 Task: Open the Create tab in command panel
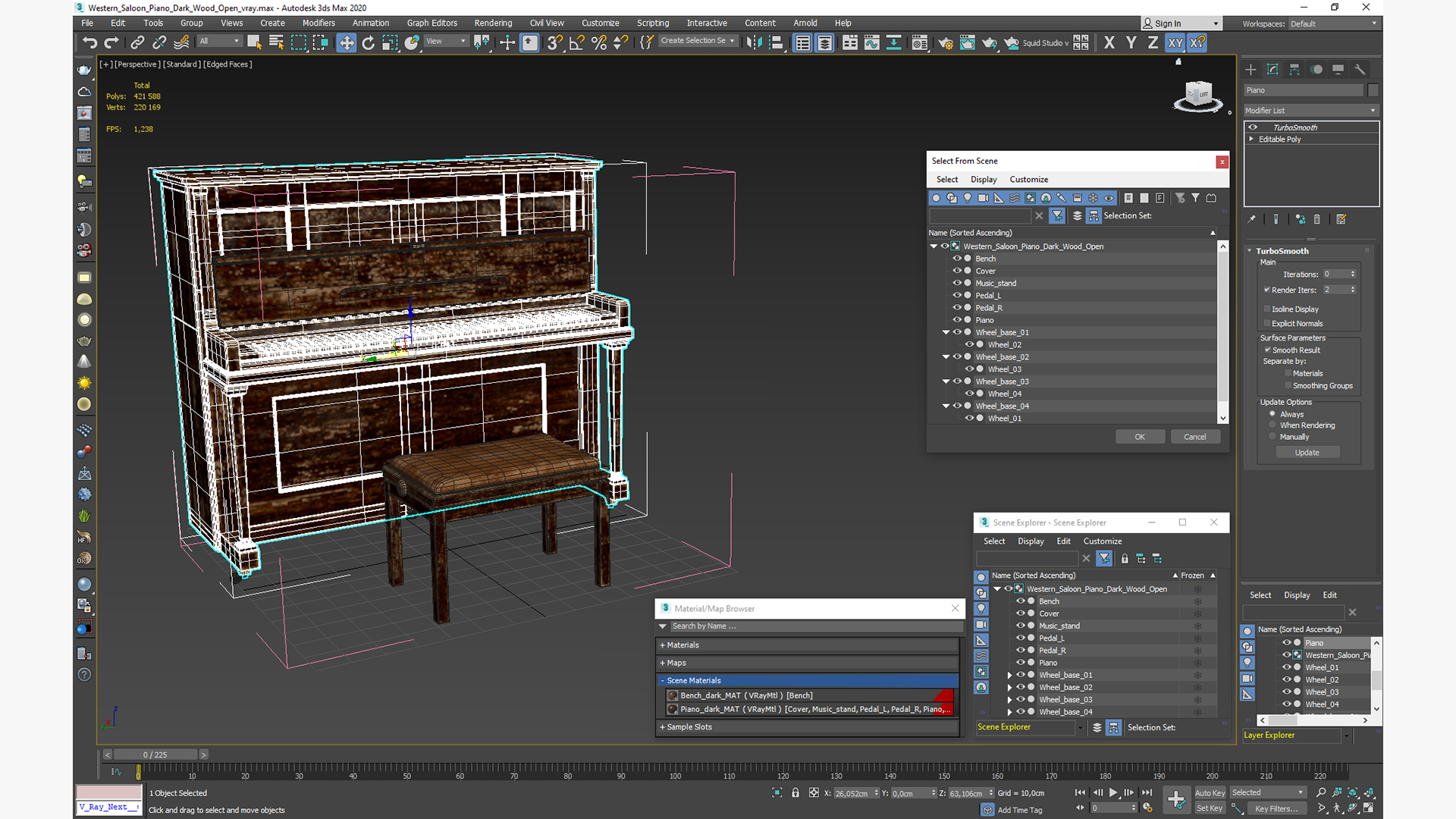pyautogui.click(x=1251, y=69)
